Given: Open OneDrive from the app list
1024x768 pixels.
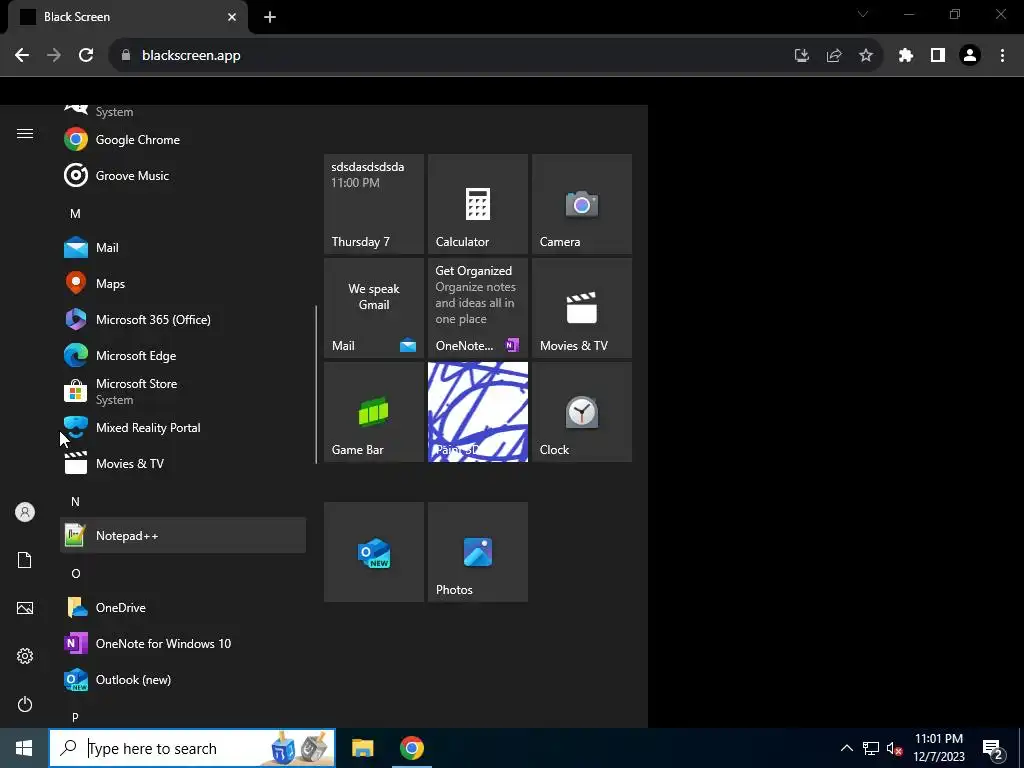Looking at the screenshot, I should pyautogui.click(x=183, y=607).
